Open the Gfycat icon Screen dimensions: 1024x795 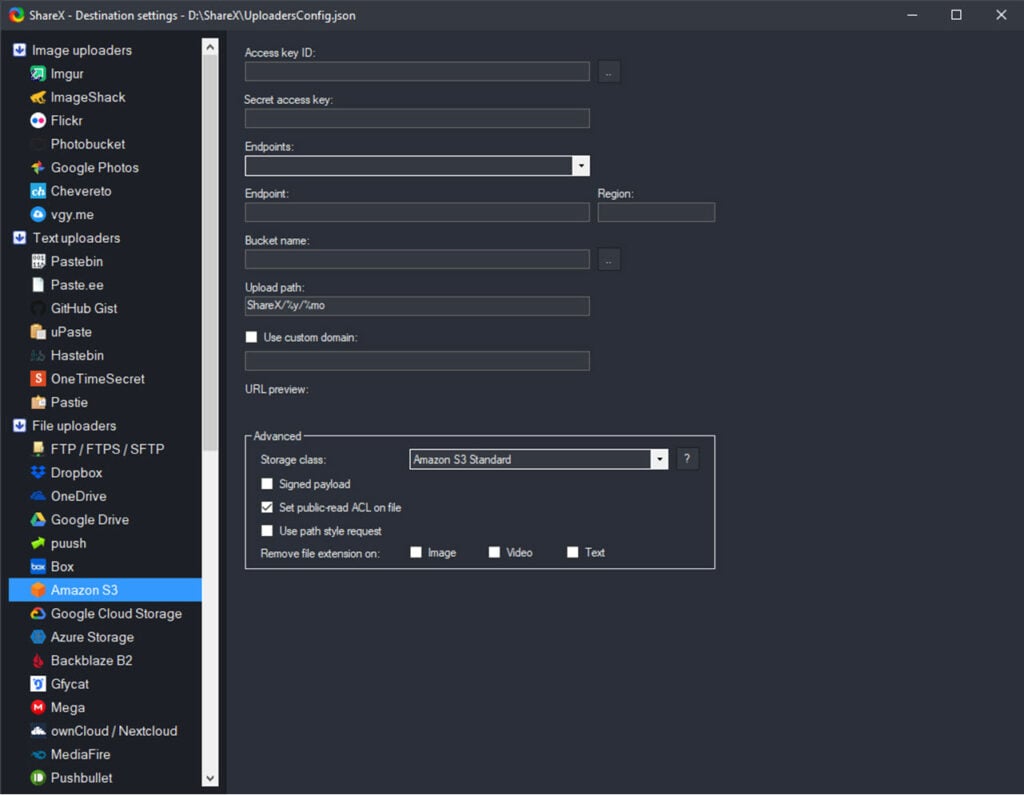point(38,685)
